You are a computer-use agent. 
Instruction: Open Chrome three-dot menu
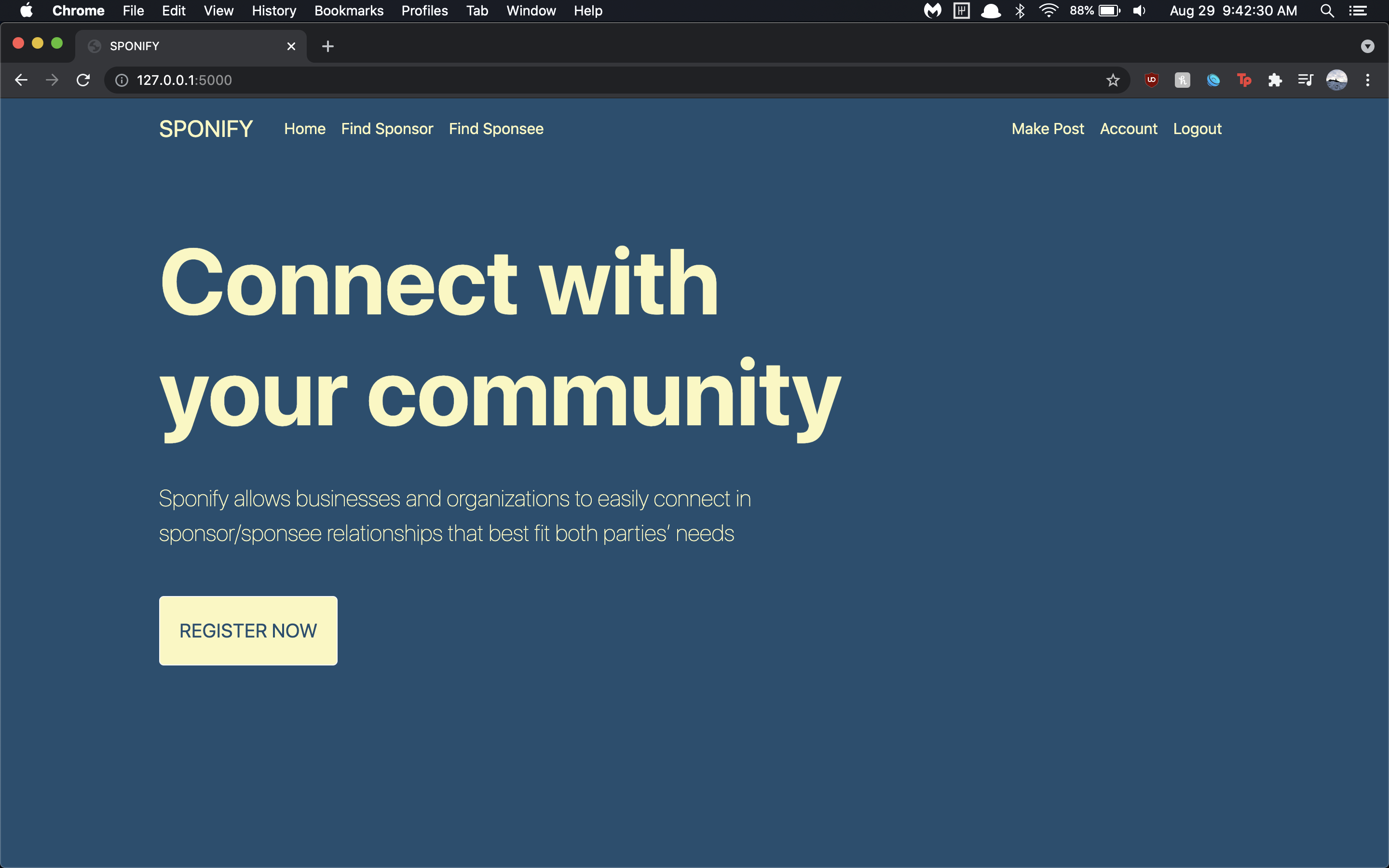point(1368,80)
